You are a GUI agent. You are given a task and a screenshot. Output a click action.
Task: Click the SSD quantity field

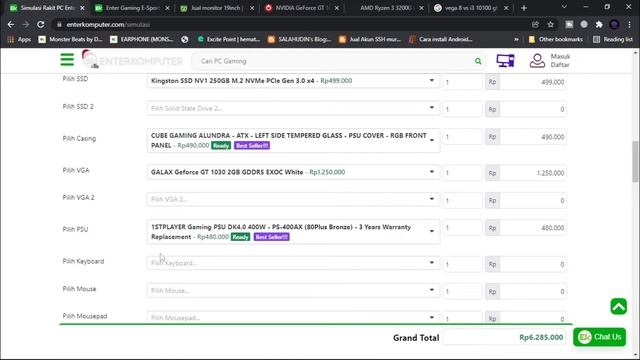point(462,82)
